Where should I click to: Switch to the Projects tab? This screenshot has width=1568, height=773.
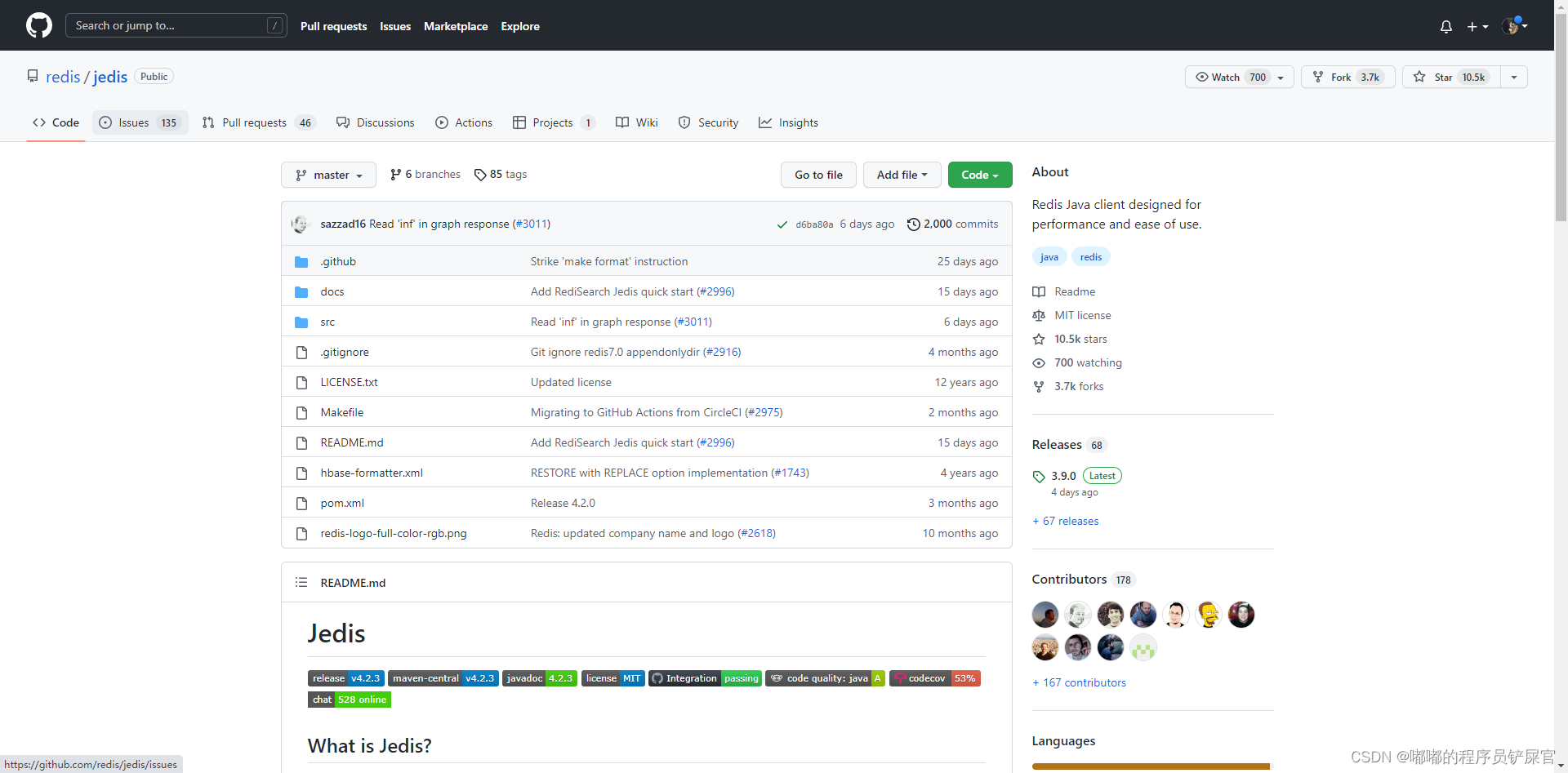554,122
